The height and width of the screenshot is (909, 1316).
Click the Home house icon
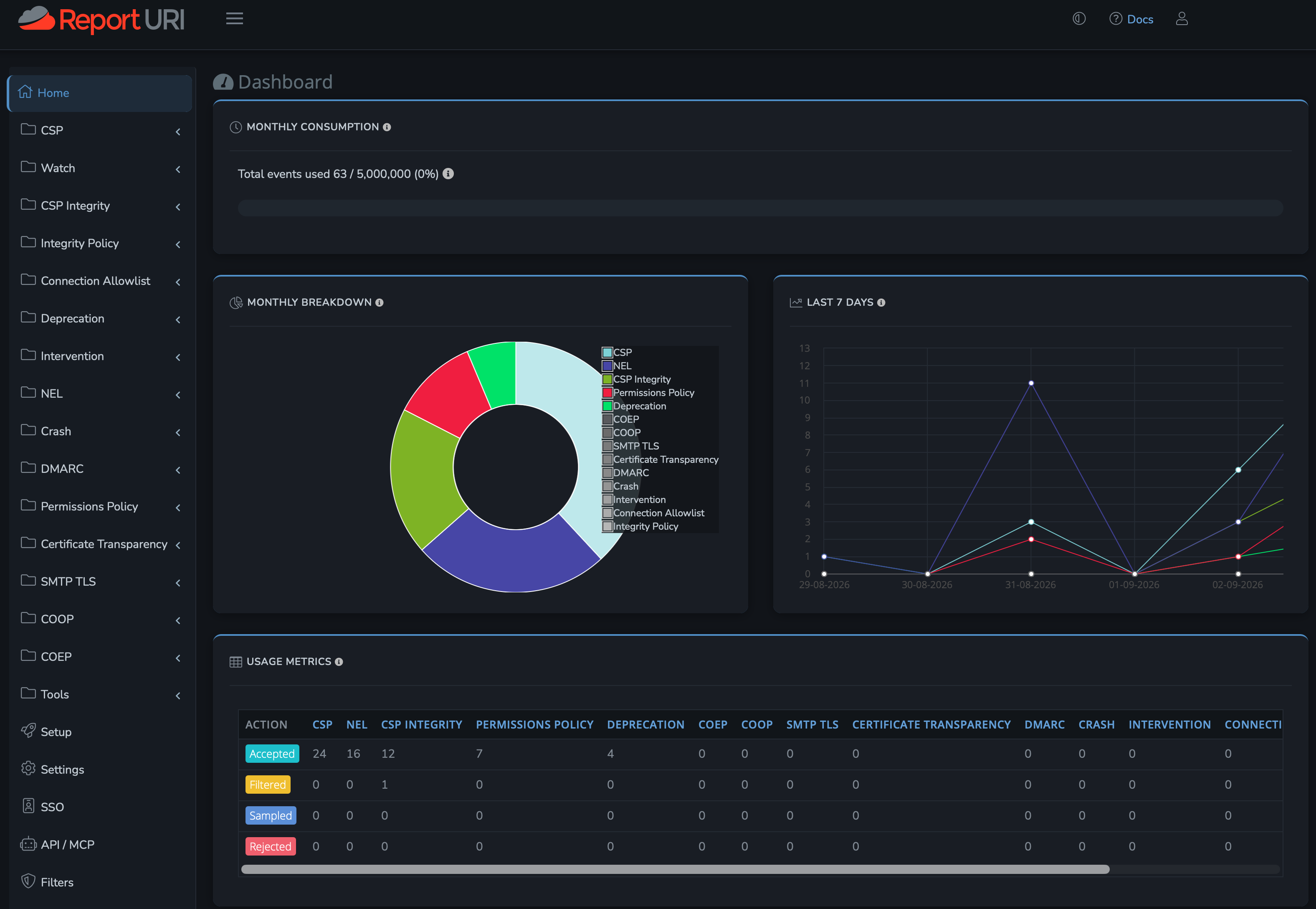tap(25, 92)
